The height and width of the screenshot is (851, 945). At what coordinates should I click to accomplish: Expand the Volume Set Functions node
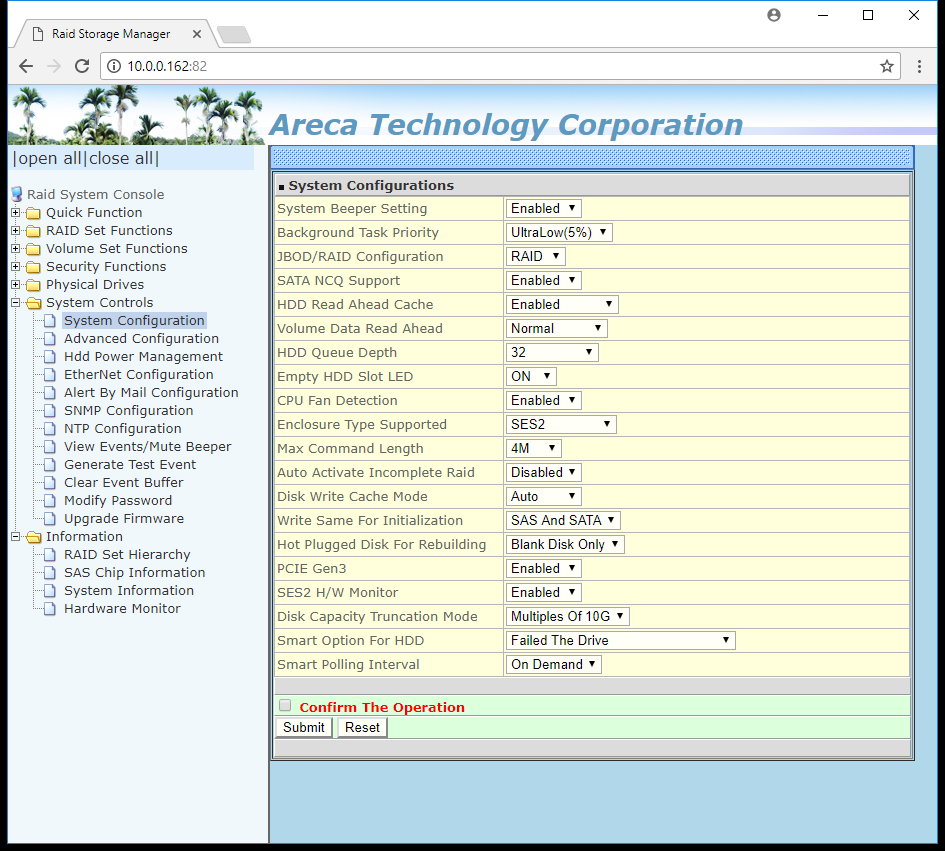16,248
